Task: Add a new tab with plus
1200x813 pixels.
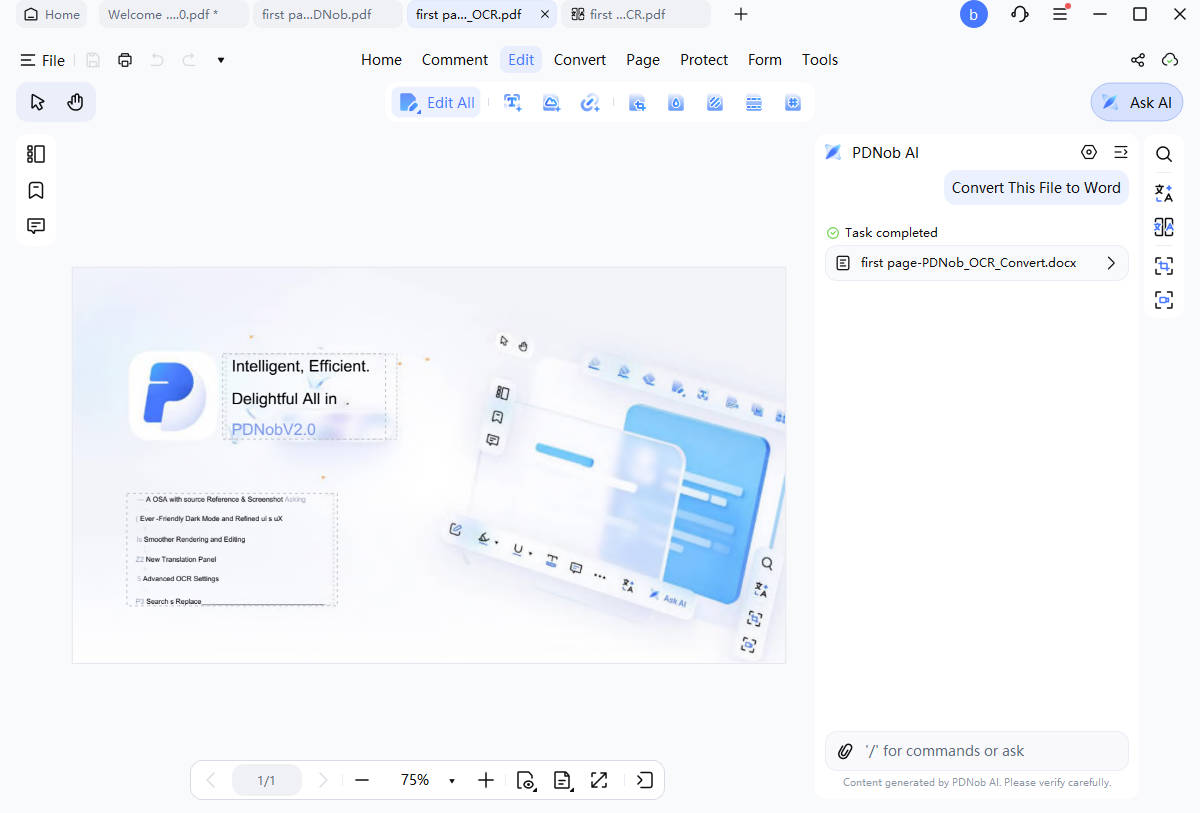Action: coord(741,14)
